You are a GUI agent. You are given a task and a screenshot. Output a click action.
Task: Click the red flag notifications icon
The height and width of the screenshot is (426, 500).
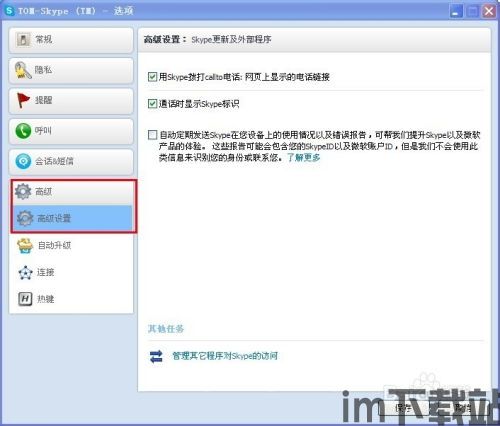(23, 100)
